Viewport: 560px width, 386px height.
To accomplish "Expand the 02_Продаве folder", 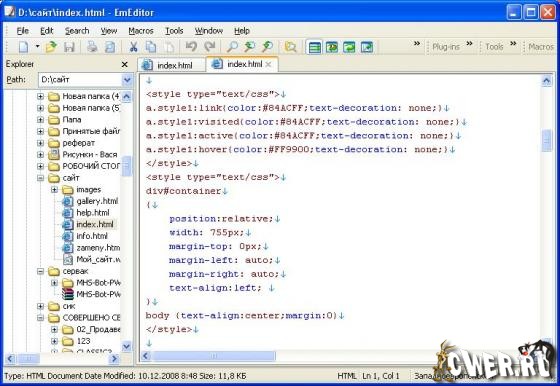I will pos(54,330).
